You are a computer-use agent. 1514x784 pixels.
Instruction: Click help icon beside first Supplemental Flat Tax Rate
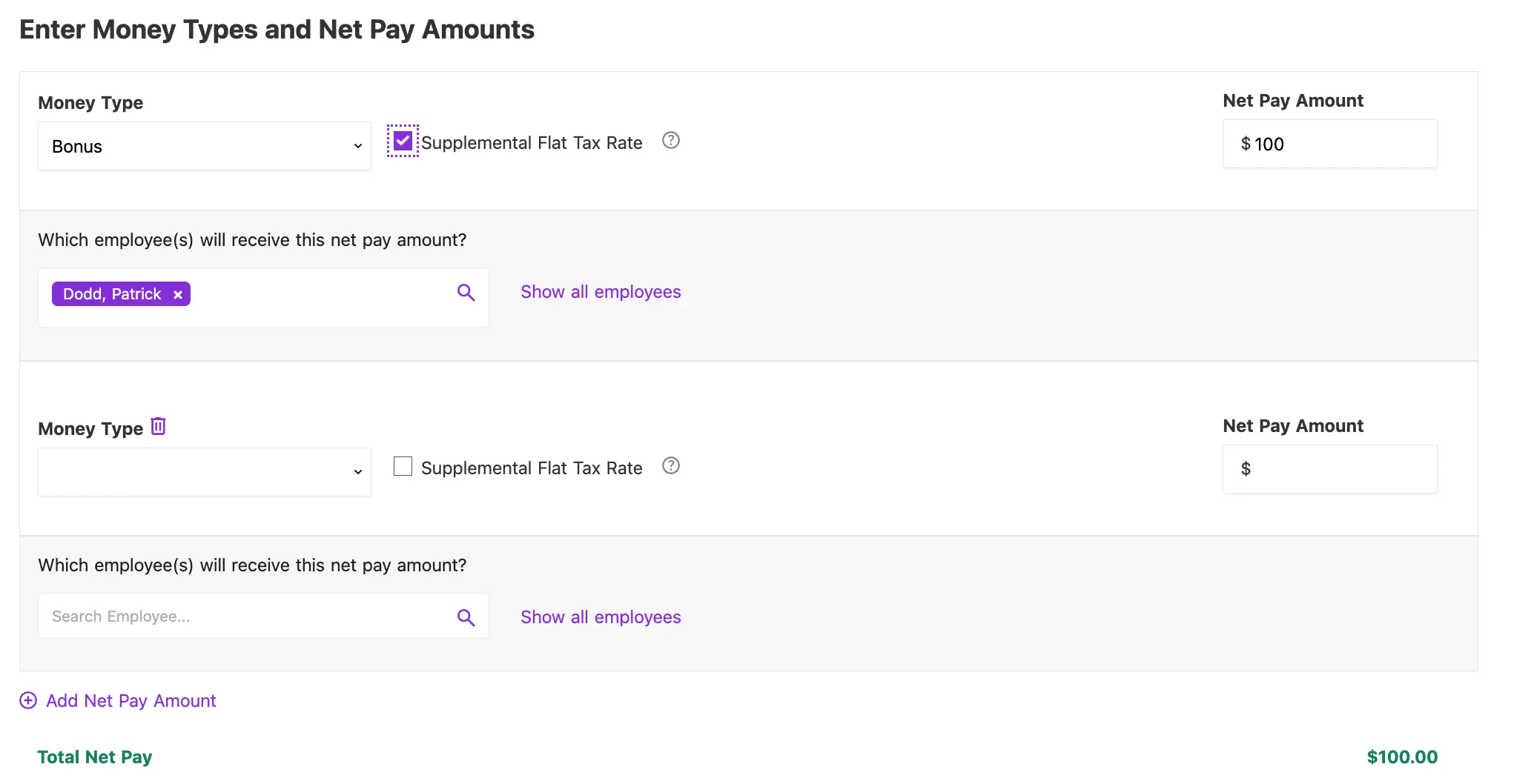point(670,141)
